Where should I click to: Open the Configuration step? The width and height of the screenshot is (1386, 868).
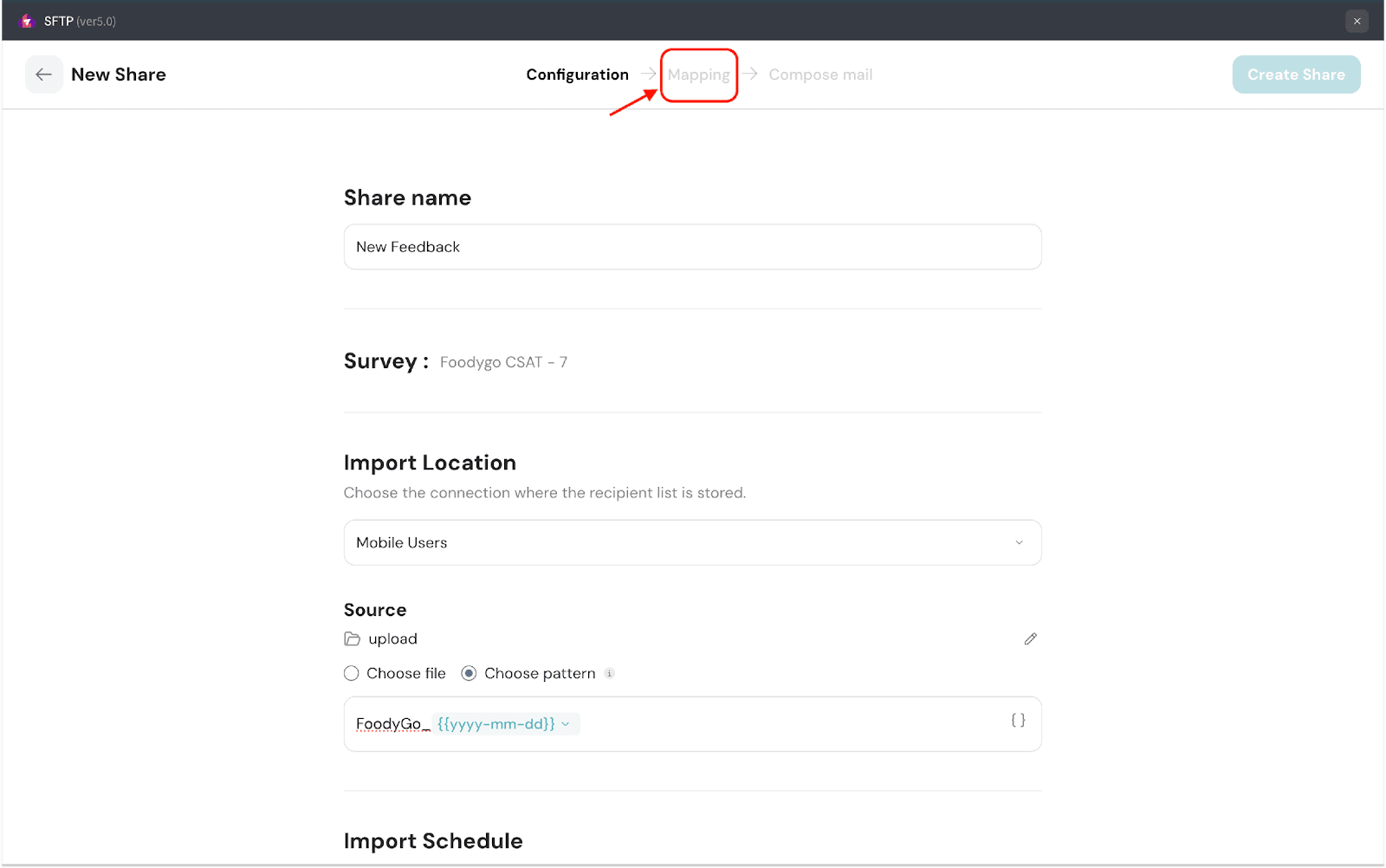[577, 75]
